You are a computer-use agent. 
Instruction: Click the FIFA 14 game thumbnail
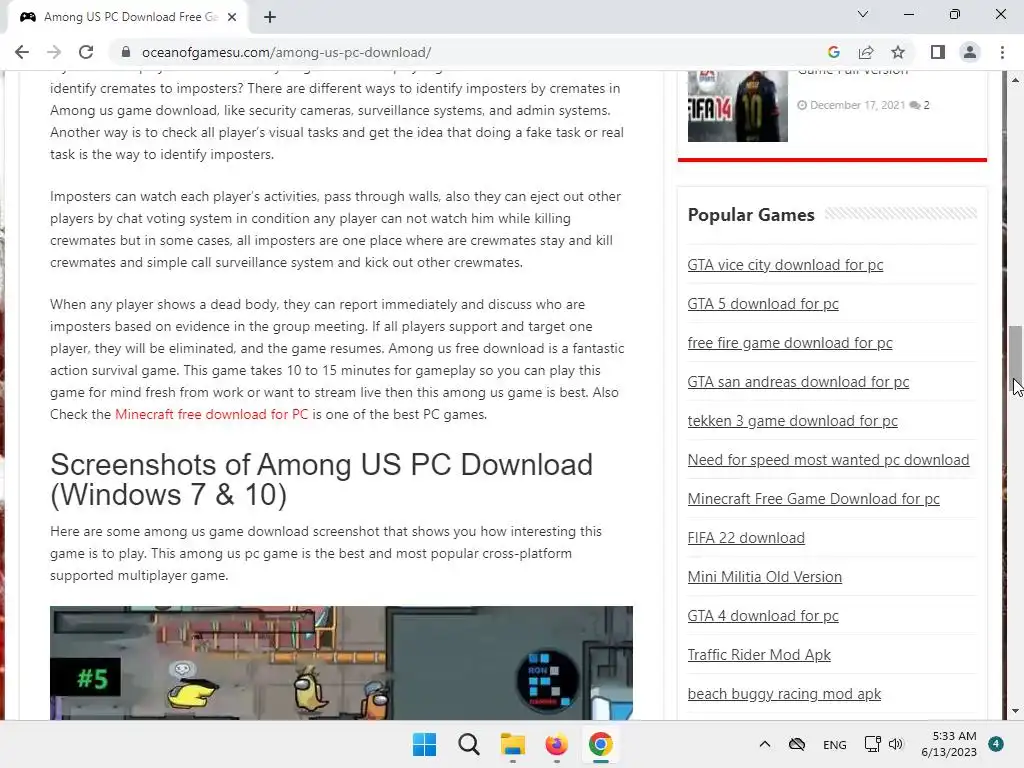click(737, 106)
